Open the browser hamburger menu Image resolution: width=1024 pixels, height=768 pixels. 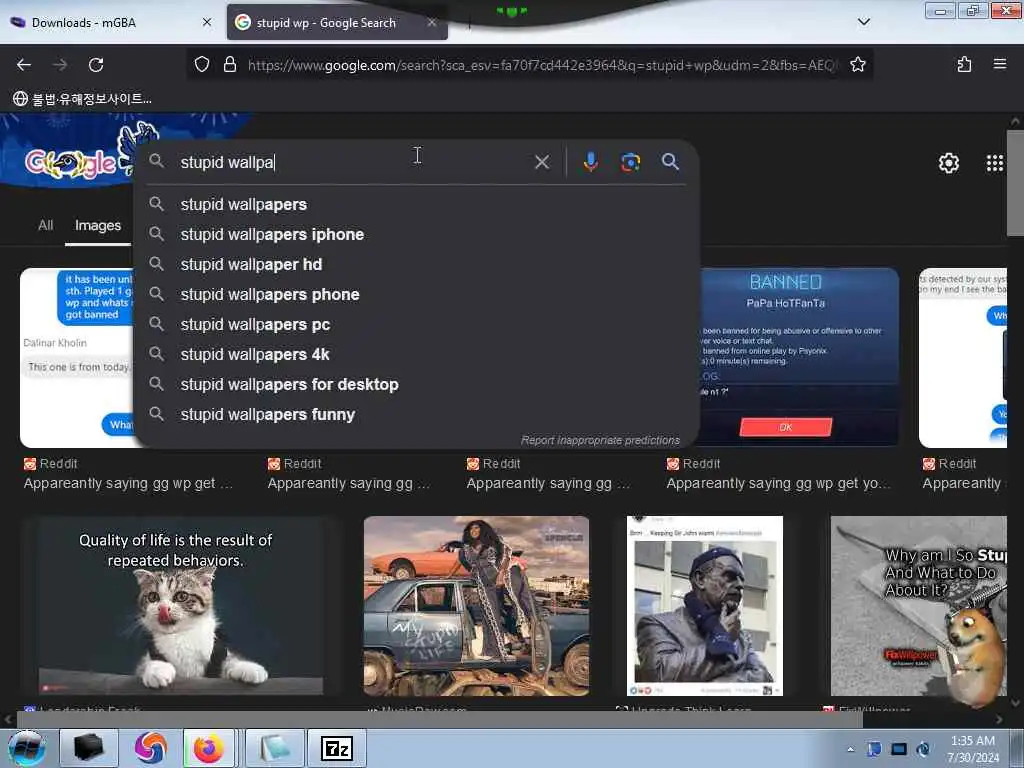[x=999, y=64]
